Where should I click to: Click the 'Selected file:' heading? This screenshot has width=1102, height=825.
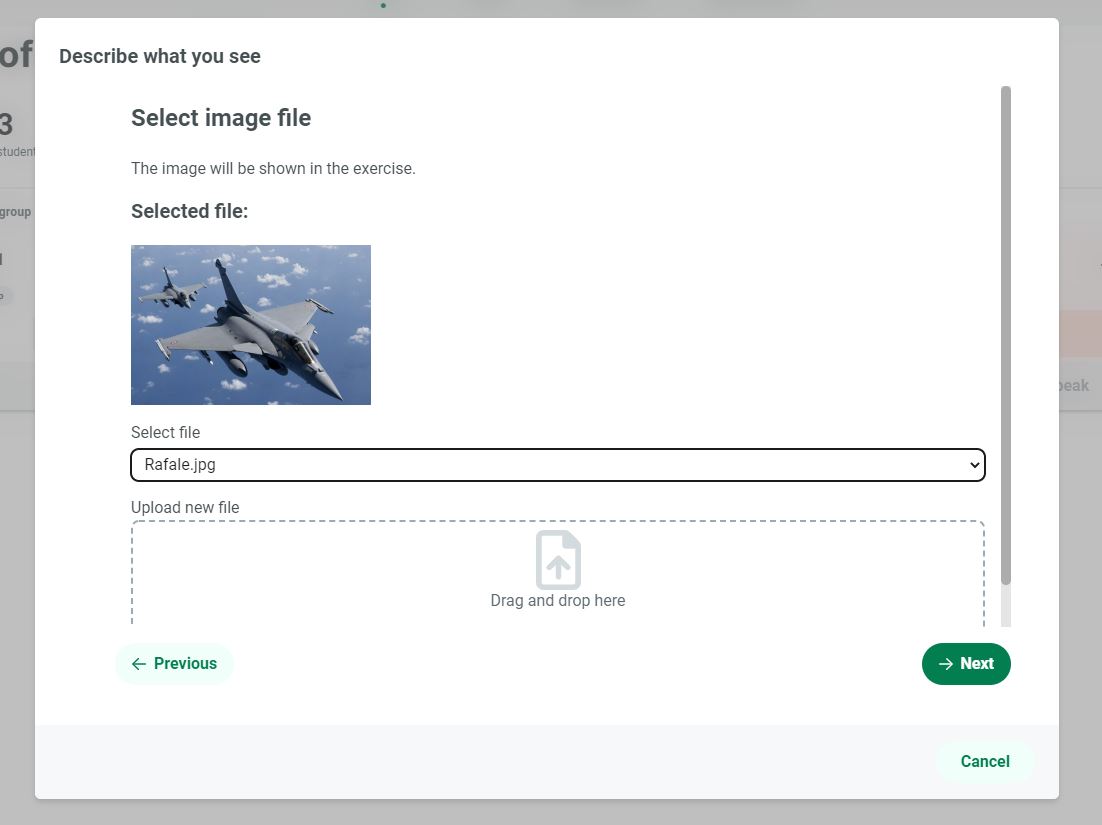click(189, 211)
